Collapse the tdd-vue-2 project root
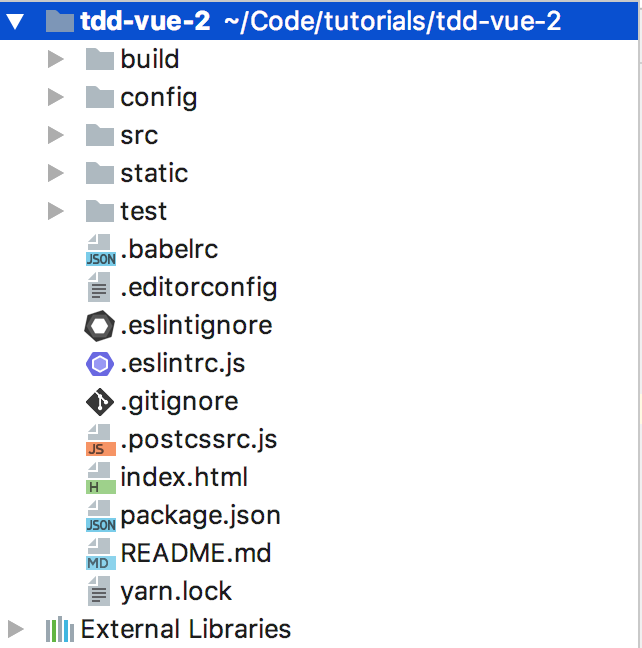The image size is (642, 648). tap(15, 21)
